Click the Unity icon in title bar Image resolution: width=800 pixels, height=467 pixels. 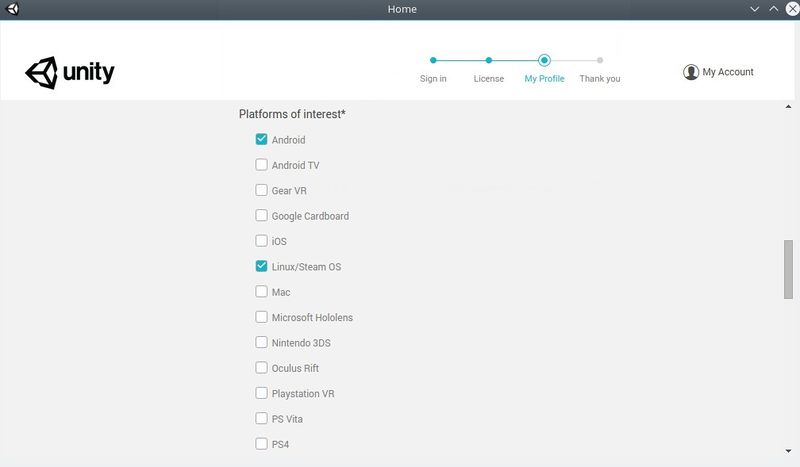pos(12,9)
